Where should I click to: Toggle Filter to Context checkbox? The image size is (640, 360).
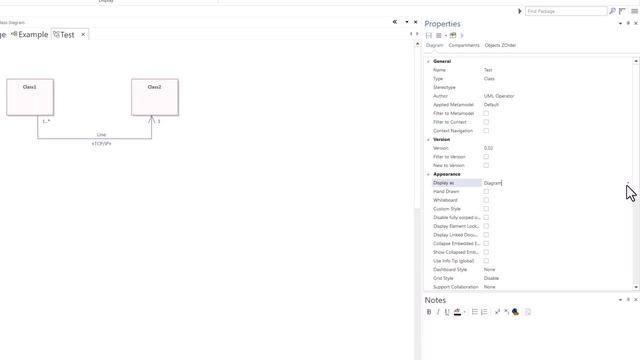point(486,122)
